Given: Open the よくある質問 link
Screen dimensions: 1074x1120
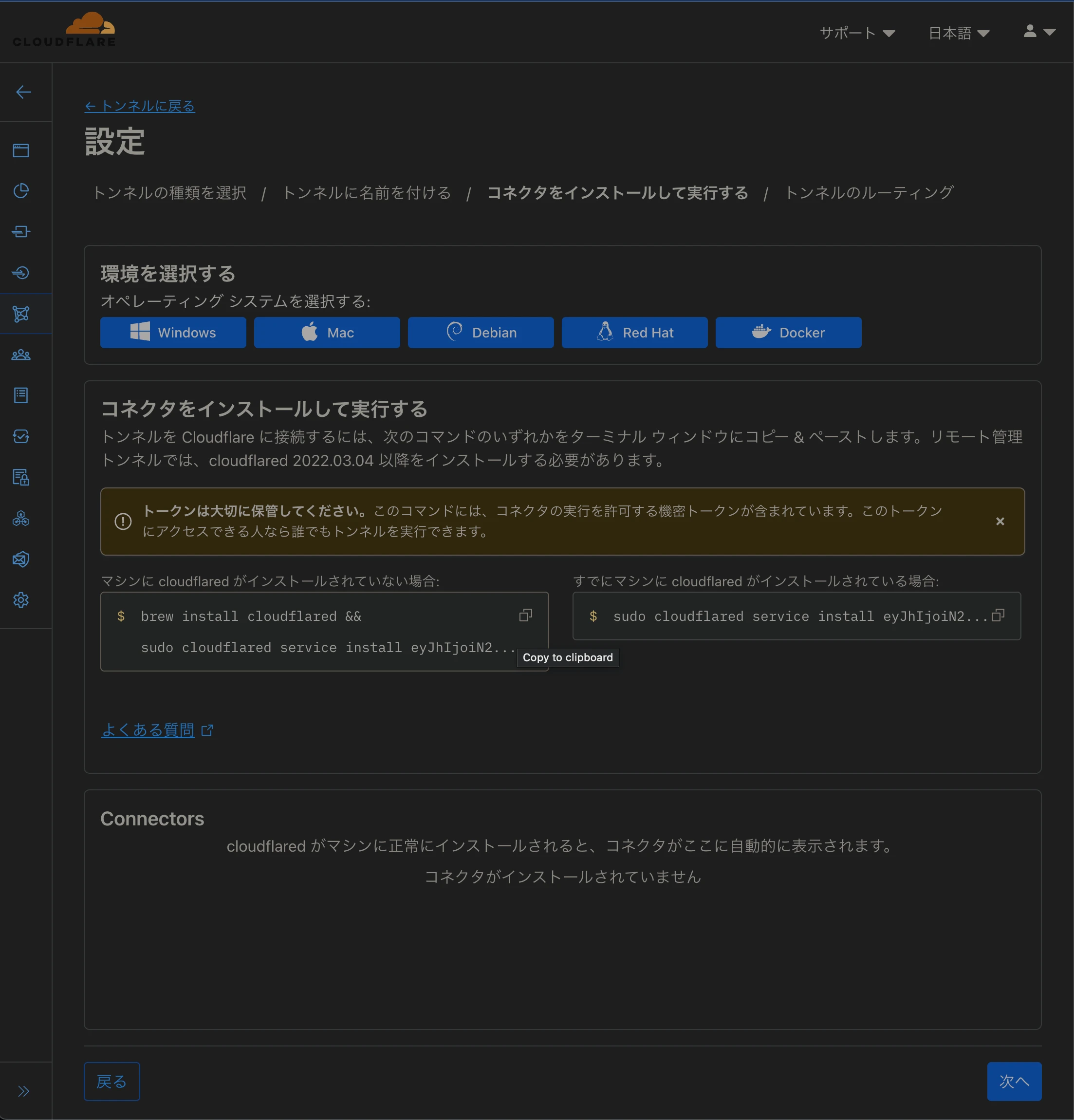Looking at the screenshot, I should [148, 730].
